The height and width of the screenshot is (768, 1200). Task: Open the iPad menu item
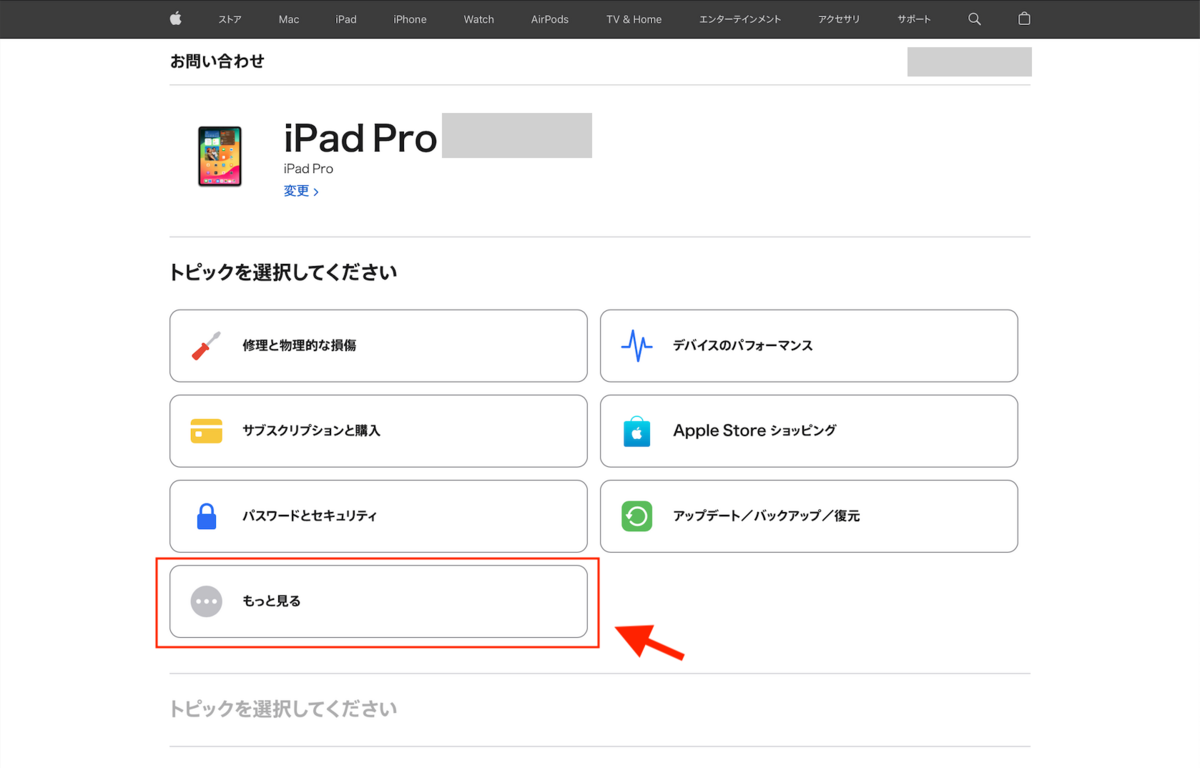tap(346, 19)
